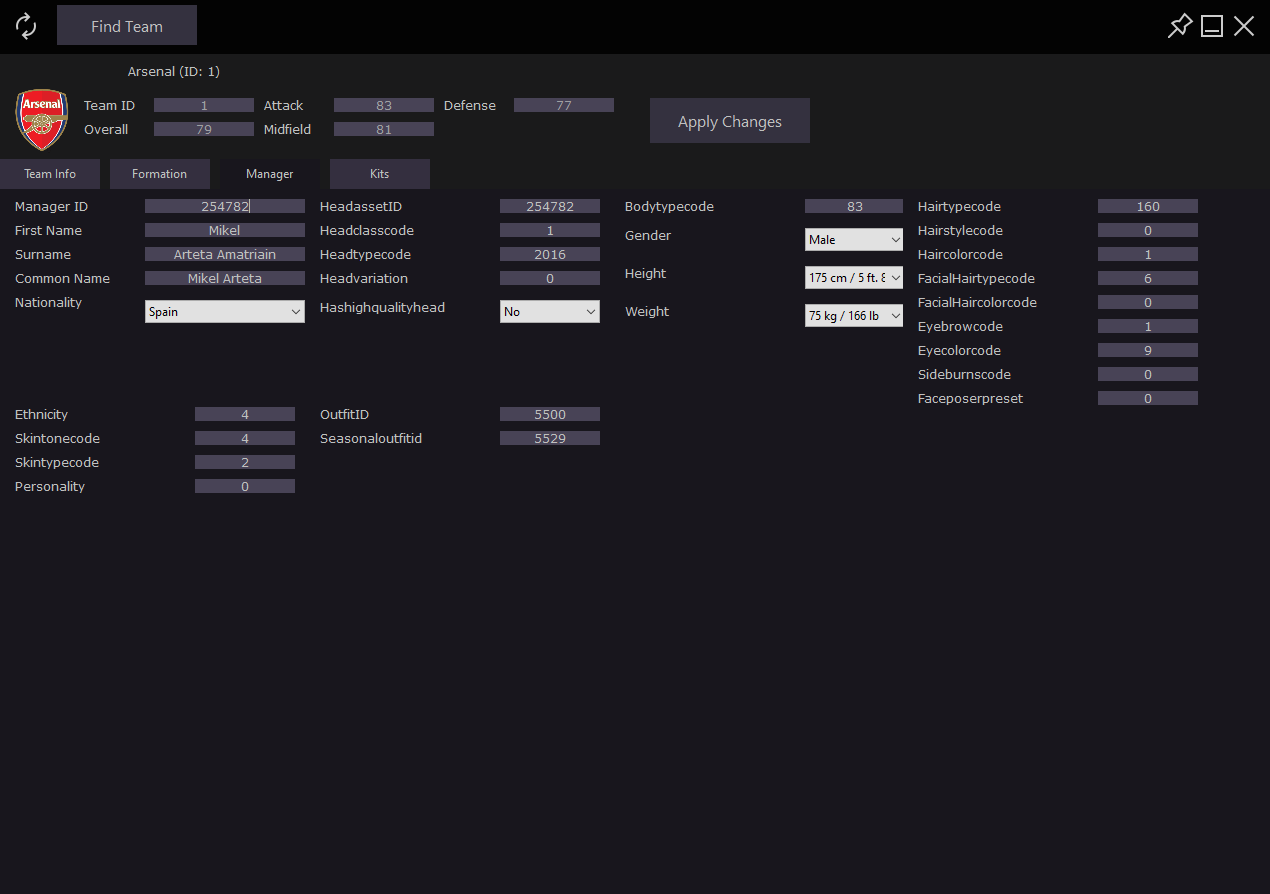
Task: Maximize the window
Action: (1212, 26)
